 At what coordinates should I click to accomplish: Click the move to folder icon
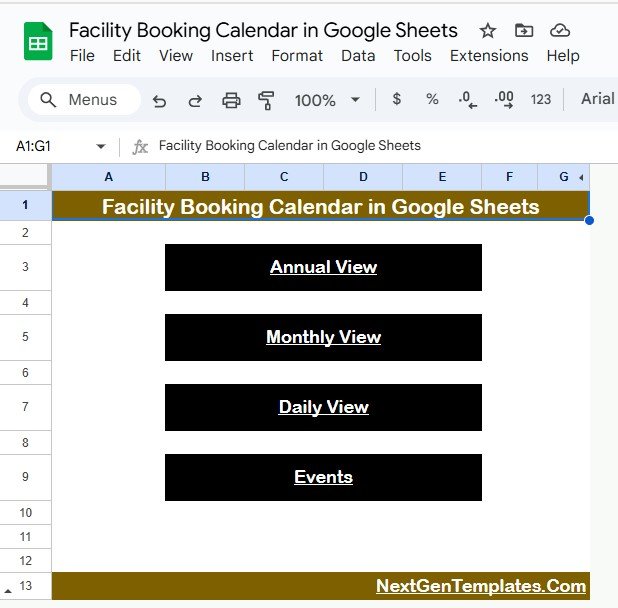(x=523, y=30)
